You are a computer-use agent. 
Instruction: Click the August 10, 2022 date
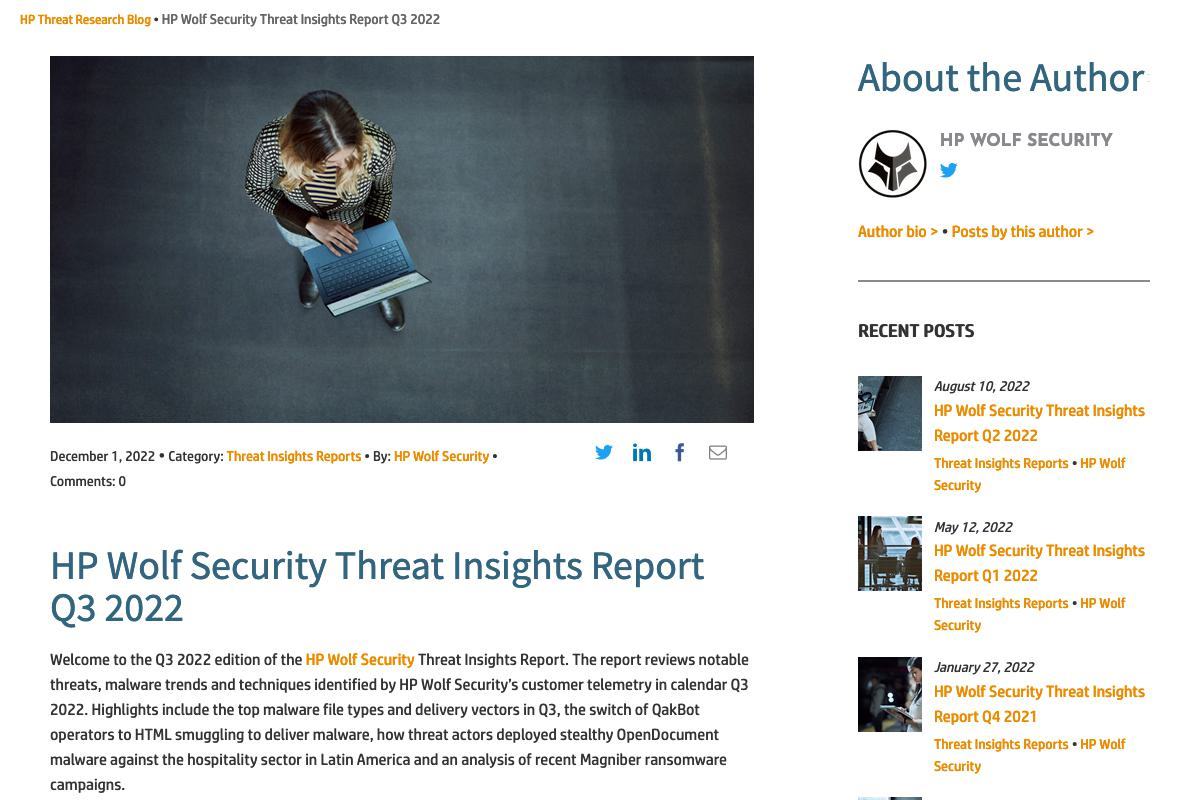coord(981,386)
